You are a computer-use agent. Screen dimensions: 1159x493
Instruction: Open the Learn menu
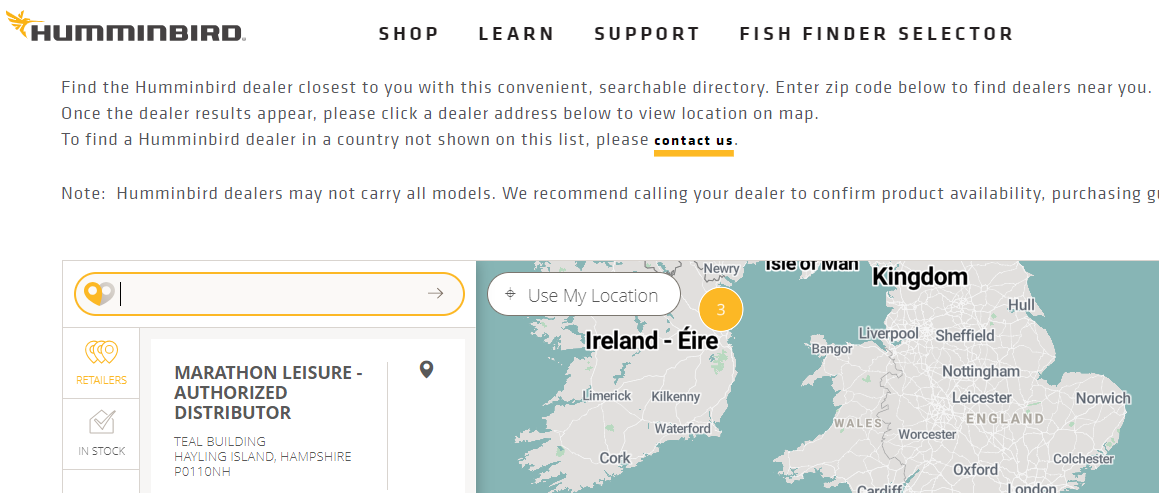516,34
